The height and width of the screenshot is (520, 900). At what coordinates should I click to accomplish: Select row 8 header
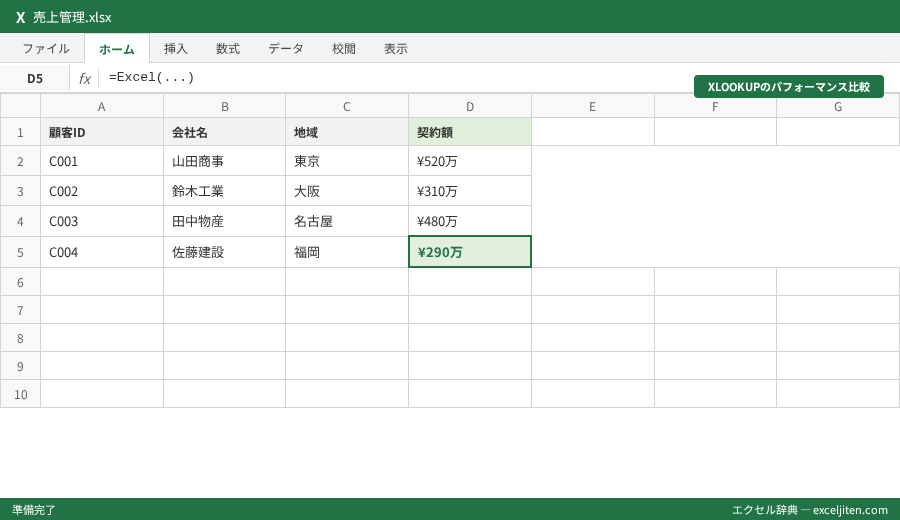[20, 338]
